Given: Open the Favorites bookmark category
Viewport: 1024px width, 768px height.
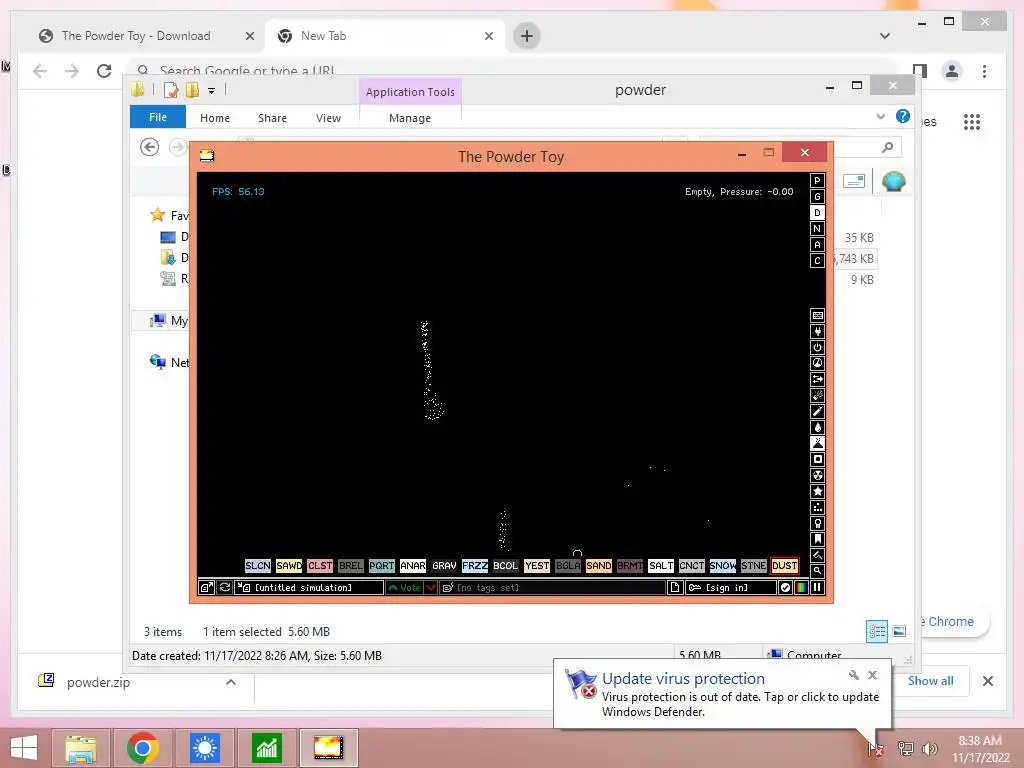Looking at the screenshot, I should [x=817, y=539].
